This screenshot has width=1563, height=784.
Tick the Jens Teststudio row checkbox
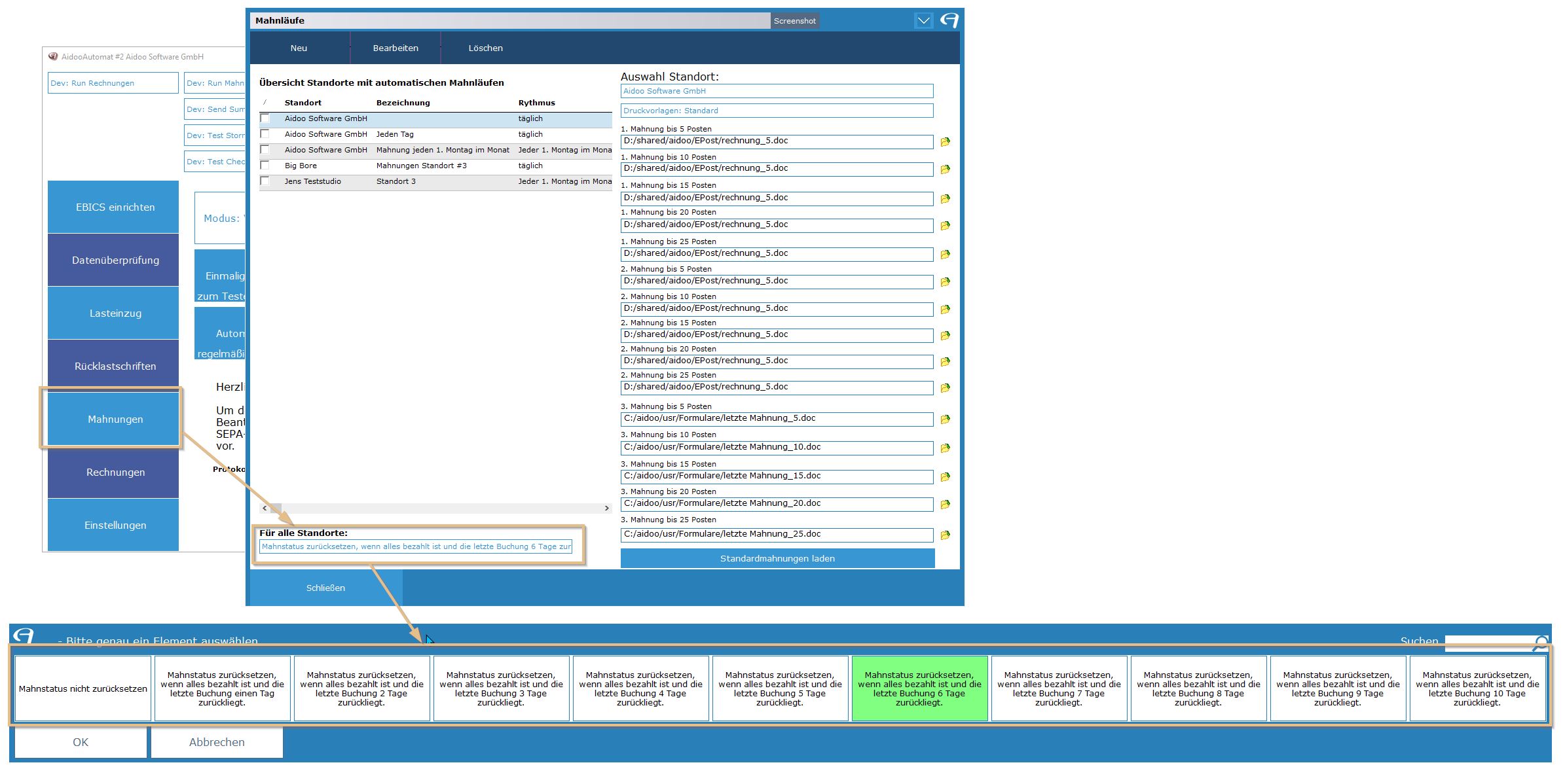[x=265, y=181]
